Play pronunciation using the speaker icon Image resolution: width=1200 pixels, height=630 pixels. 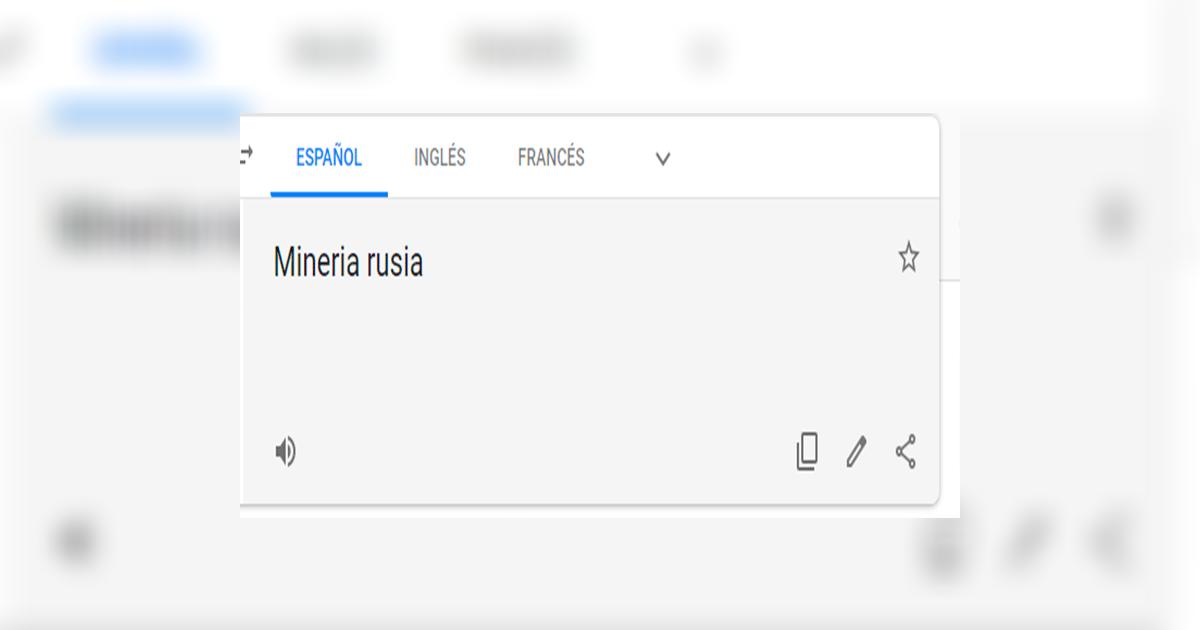[286, 453]
